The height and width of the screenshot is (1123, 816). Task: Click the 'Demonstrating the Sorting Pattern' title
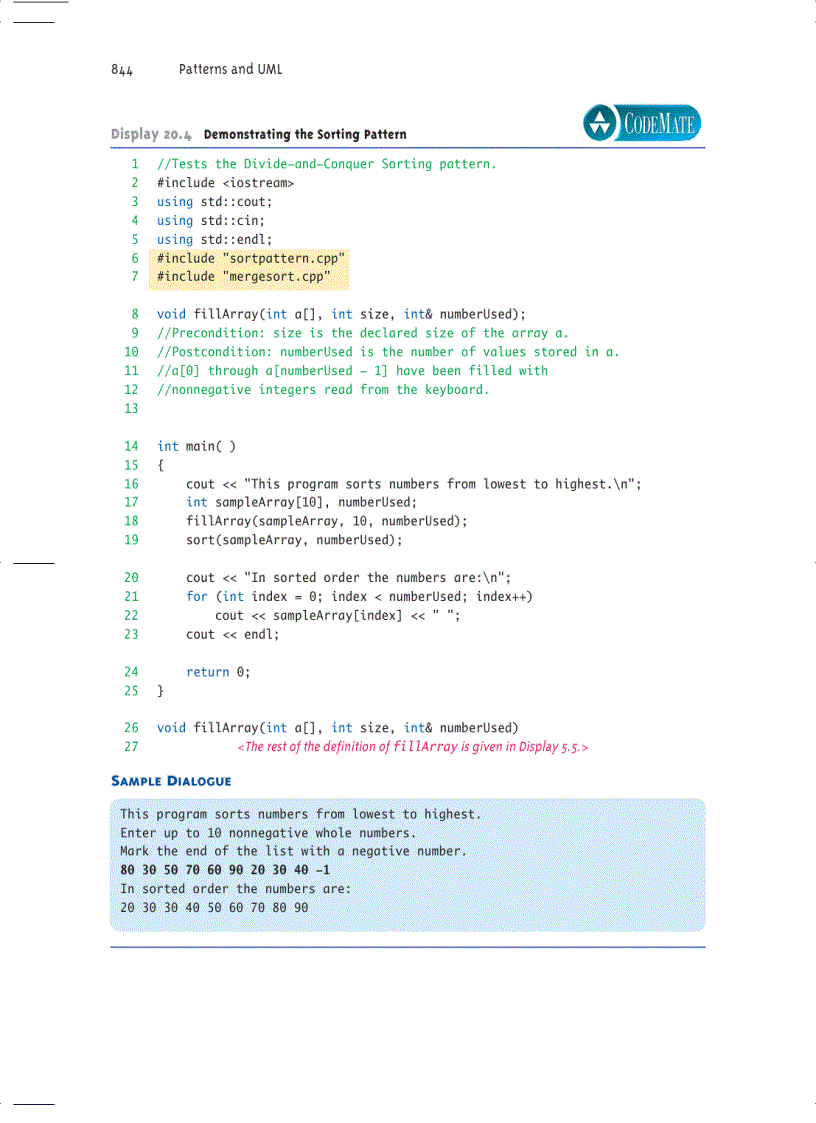305,134
